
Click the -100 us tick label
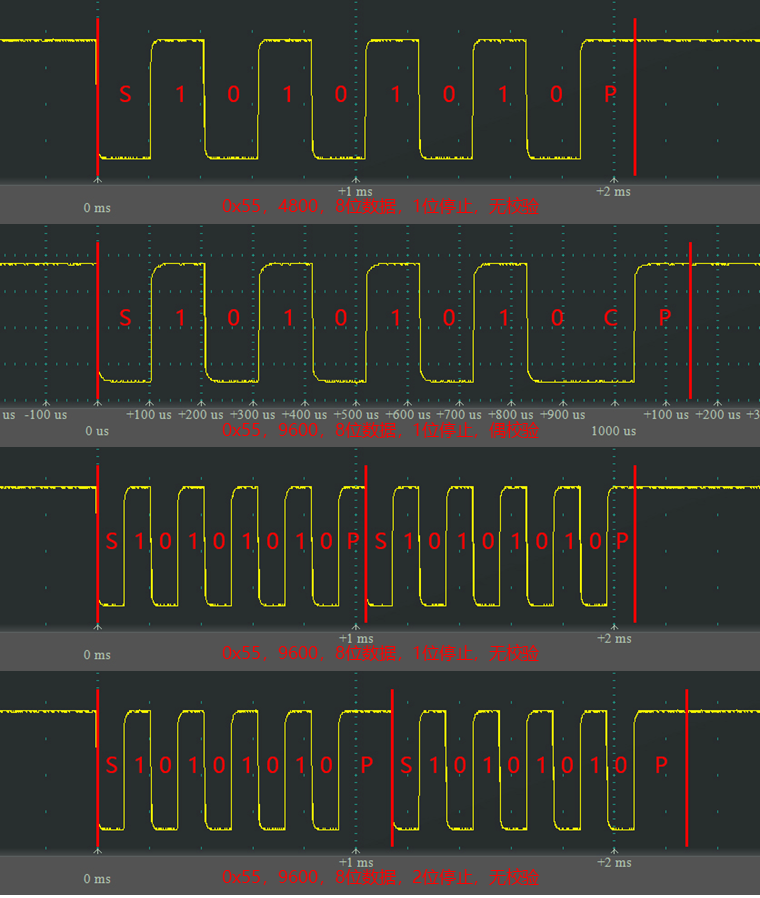pos(46,414)
